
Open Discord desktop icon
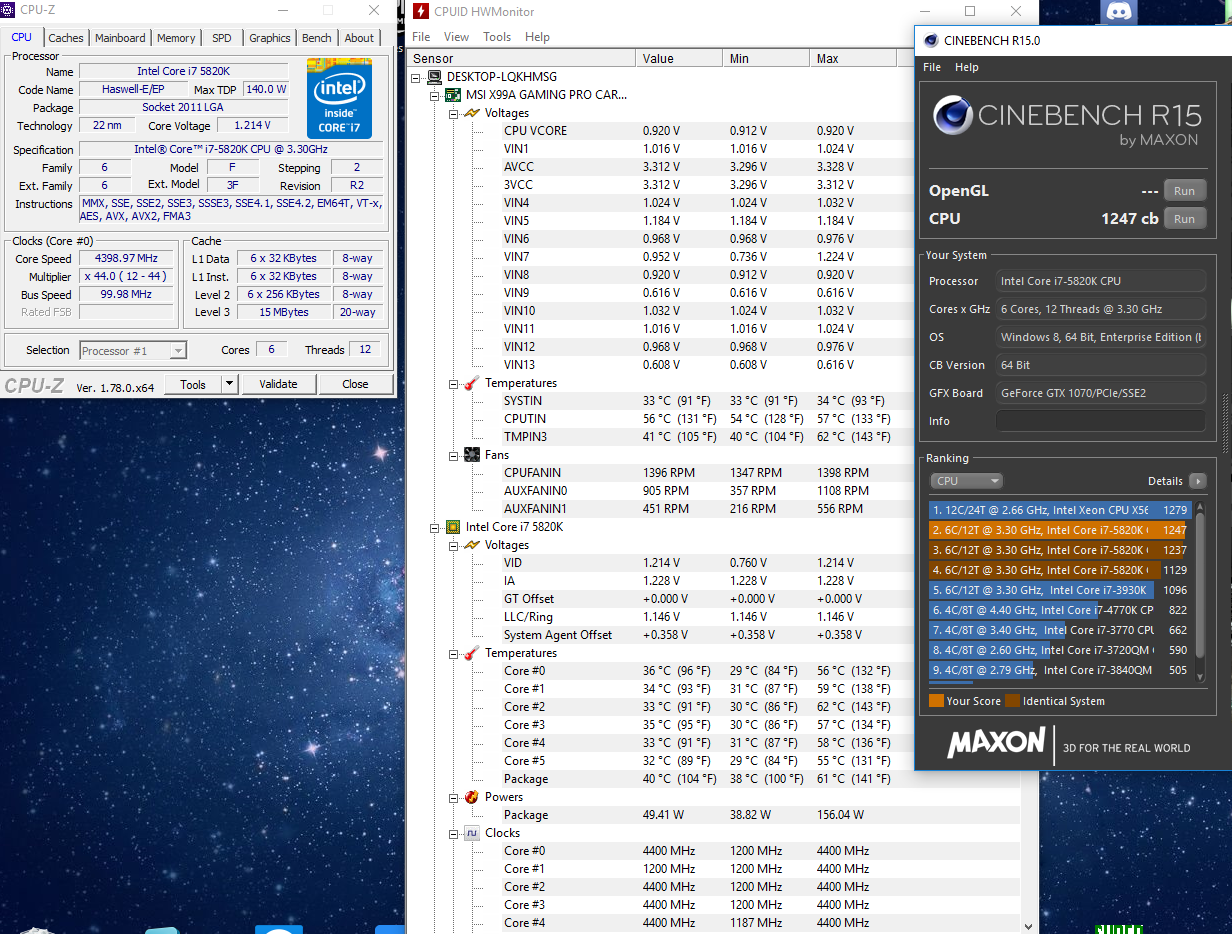[1117, 12]
